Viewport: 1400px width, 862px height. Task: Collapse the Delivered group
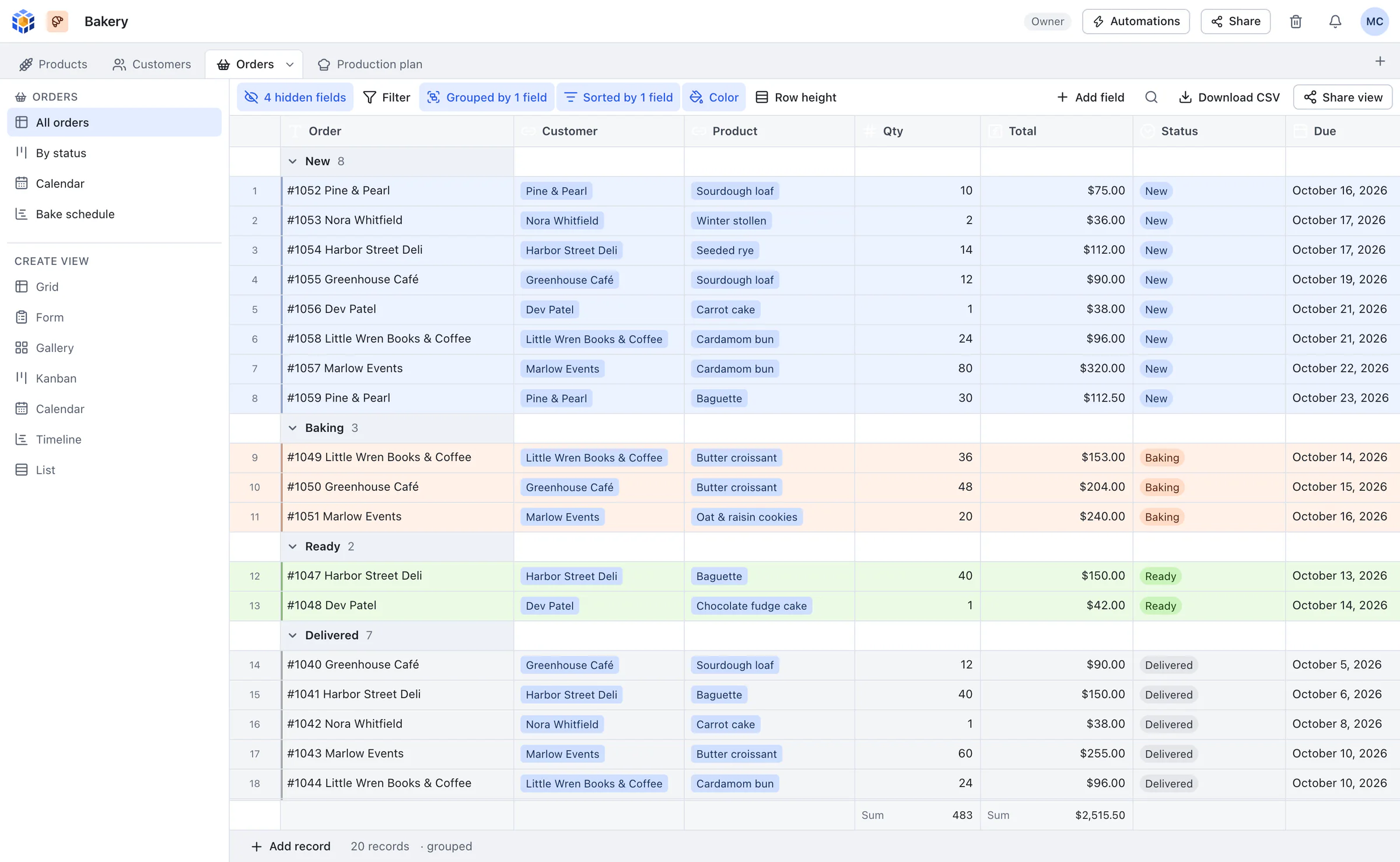pos(293,636)
